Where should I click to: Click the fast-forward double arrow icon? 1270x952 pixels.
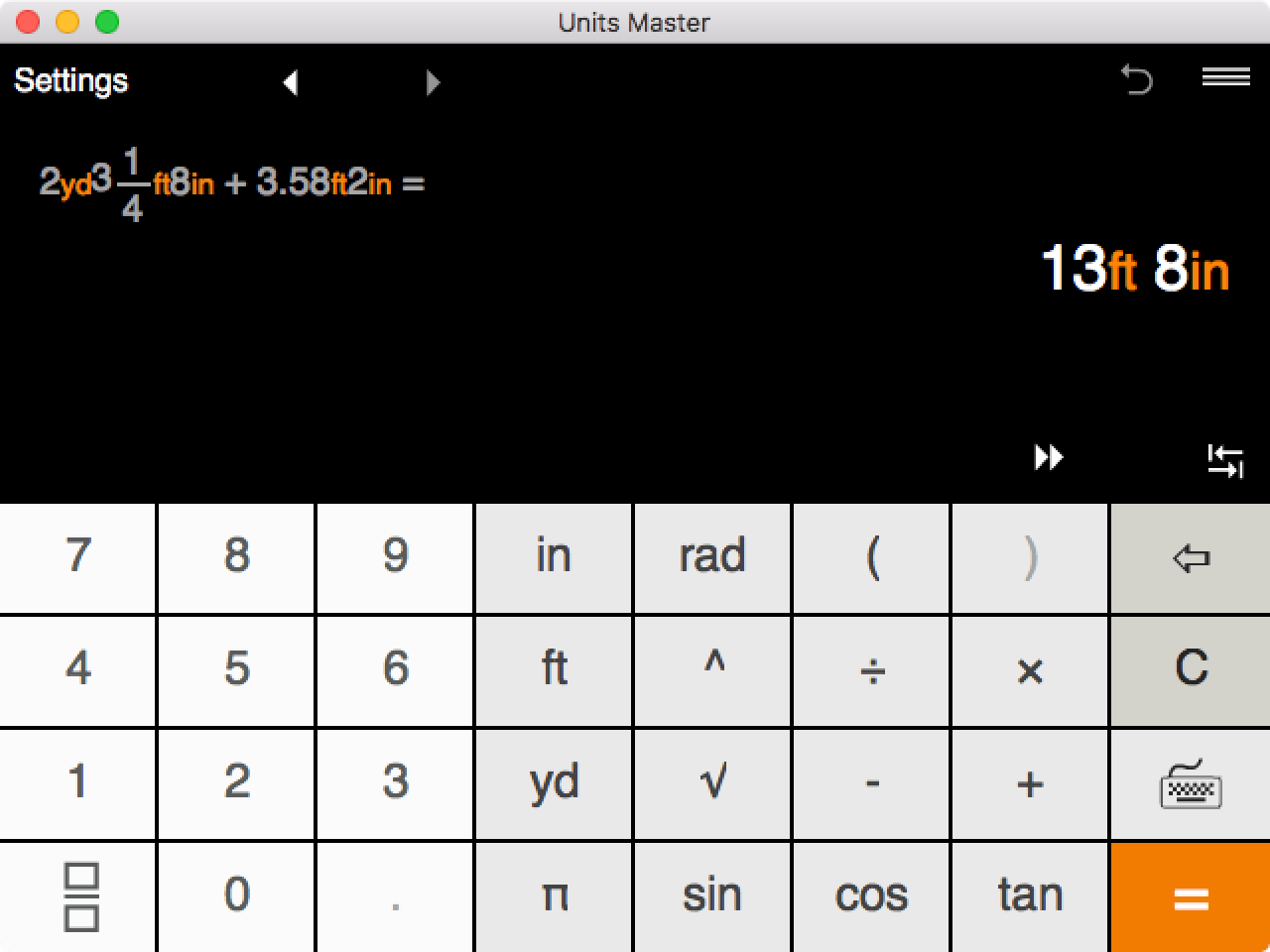coord(1049,457)
